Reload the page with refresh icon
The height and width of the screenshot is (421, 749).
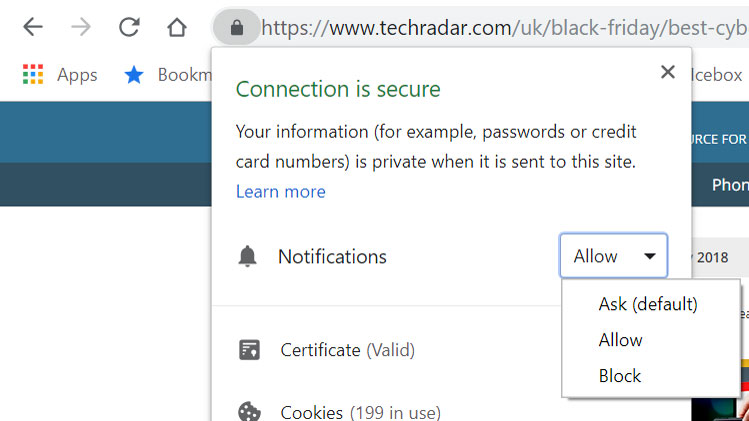tap(129, 27)
